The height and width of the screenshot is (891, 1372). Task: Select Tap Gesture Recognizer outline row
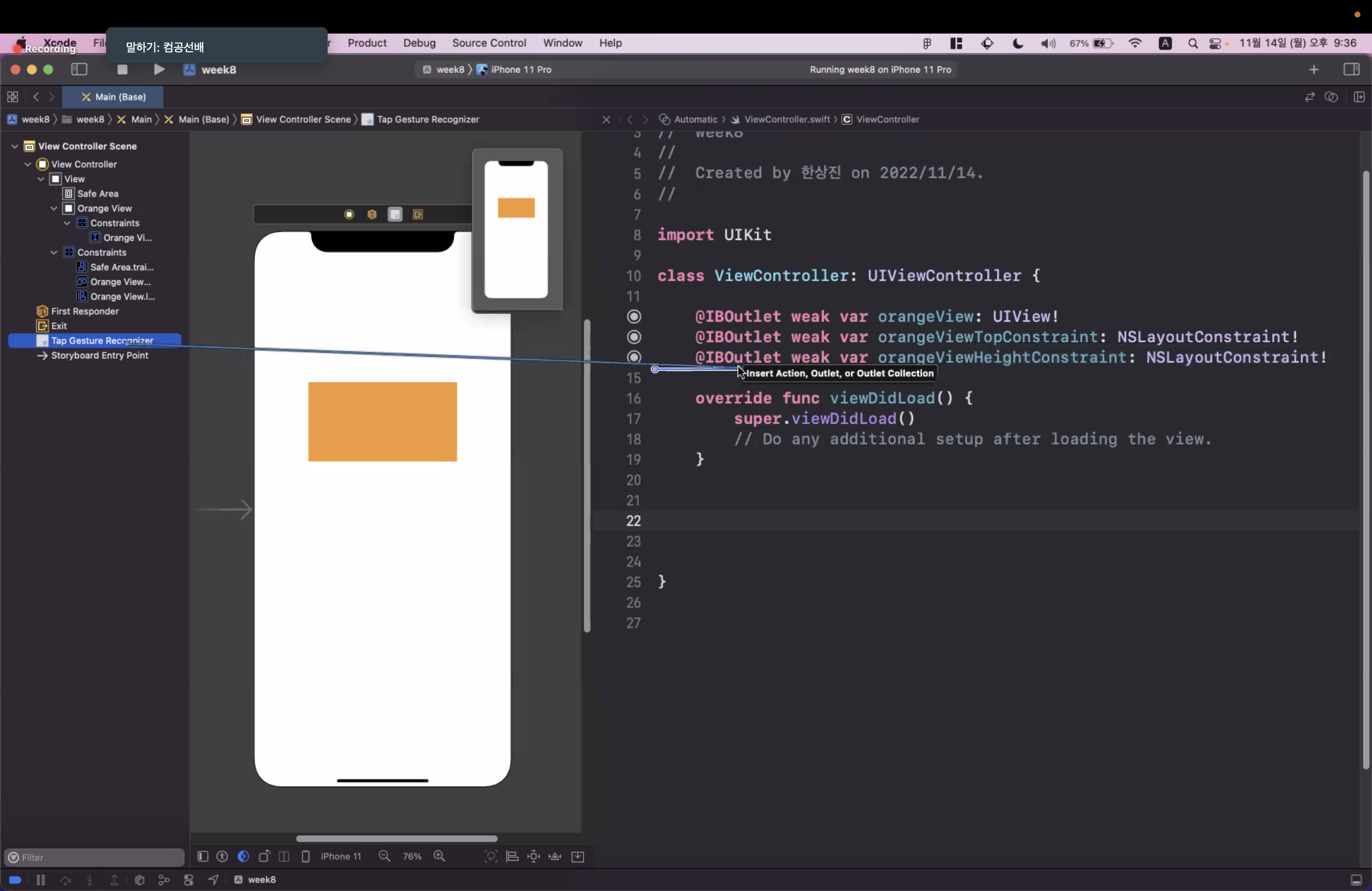coord(95,341)
